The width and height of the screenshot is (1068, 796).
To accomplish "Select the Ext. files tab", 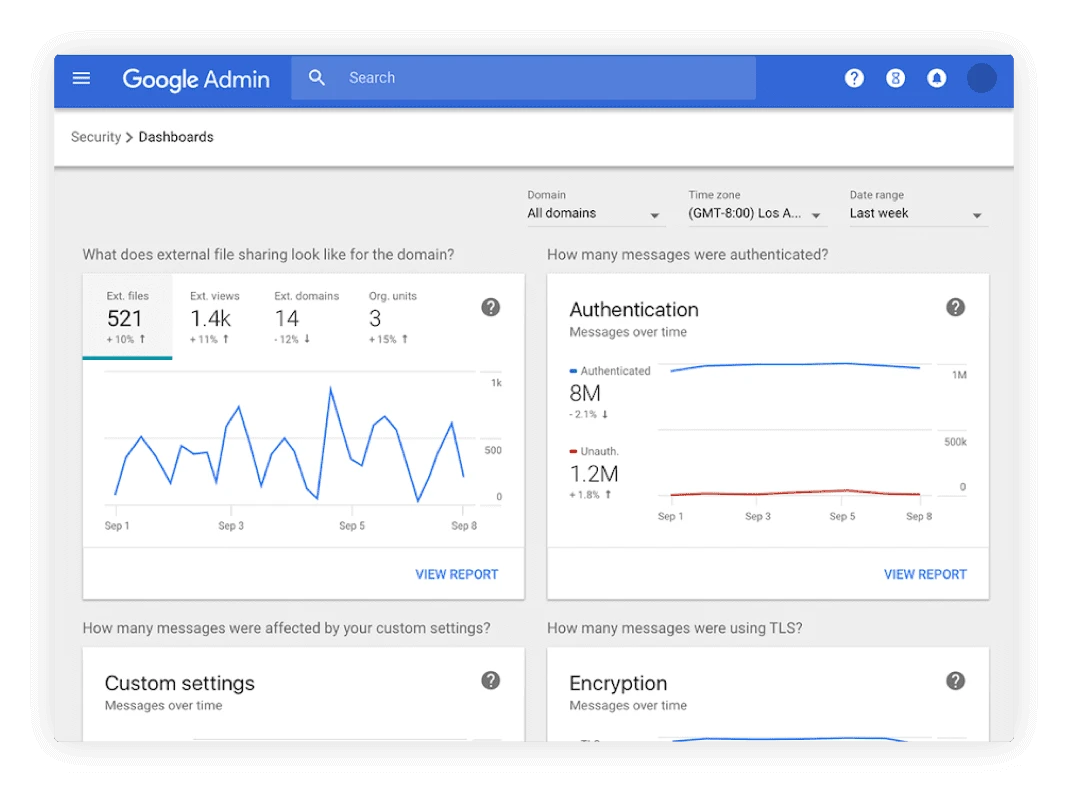I will click(127, 317).
